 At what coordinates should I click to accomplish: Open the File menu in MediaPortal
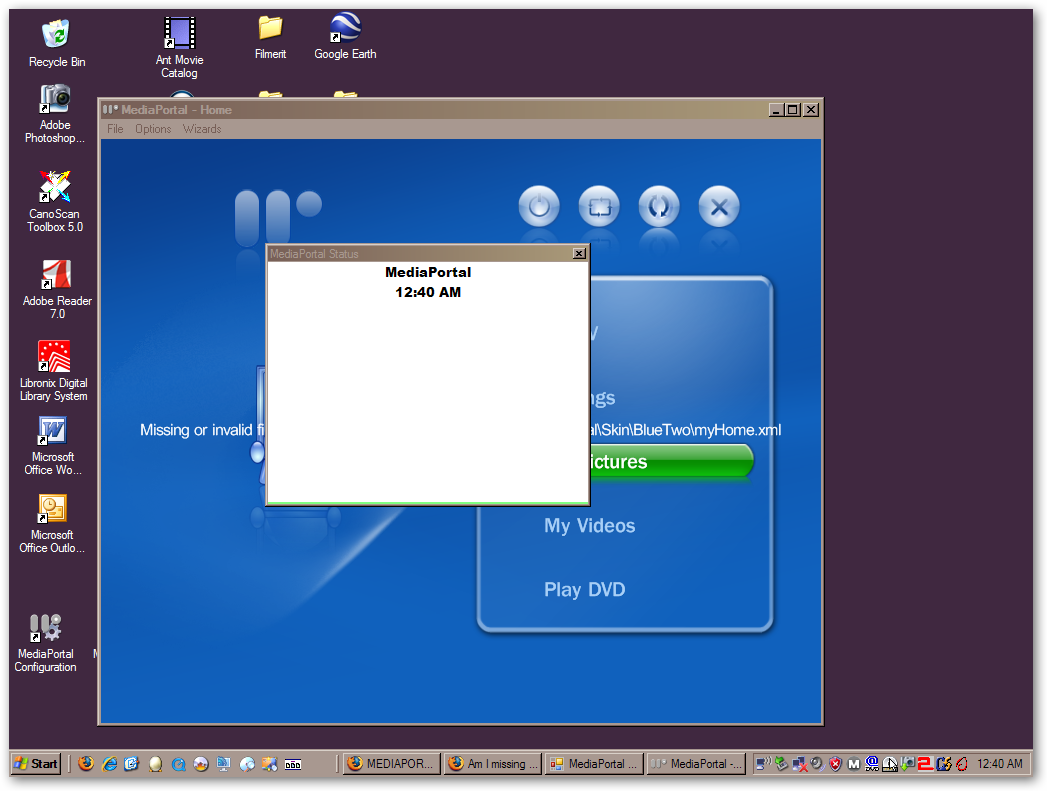115,129
